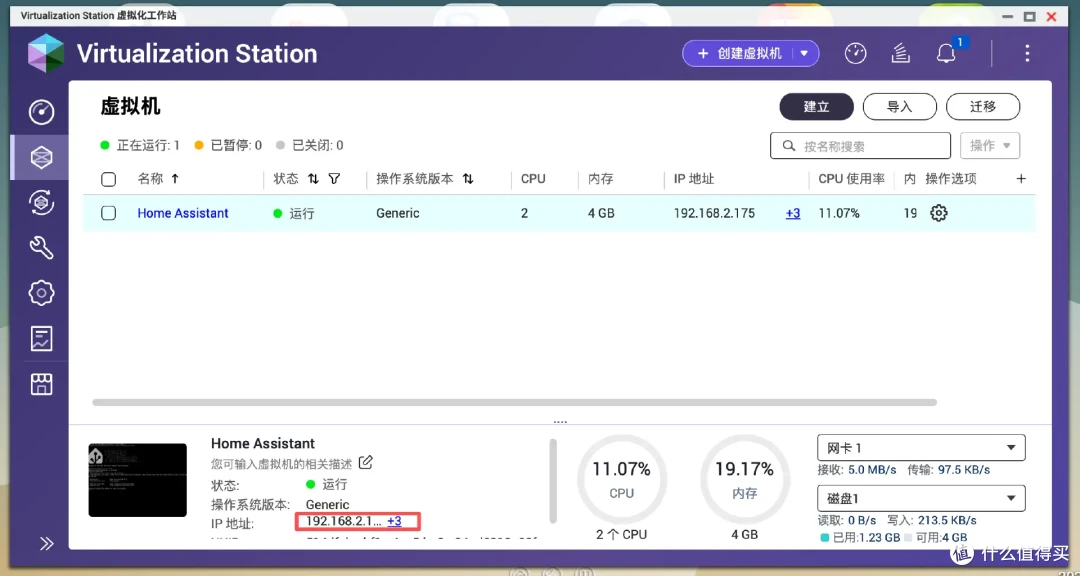Open the +3 IP addresses link in table row

click(x=793, y=214)
